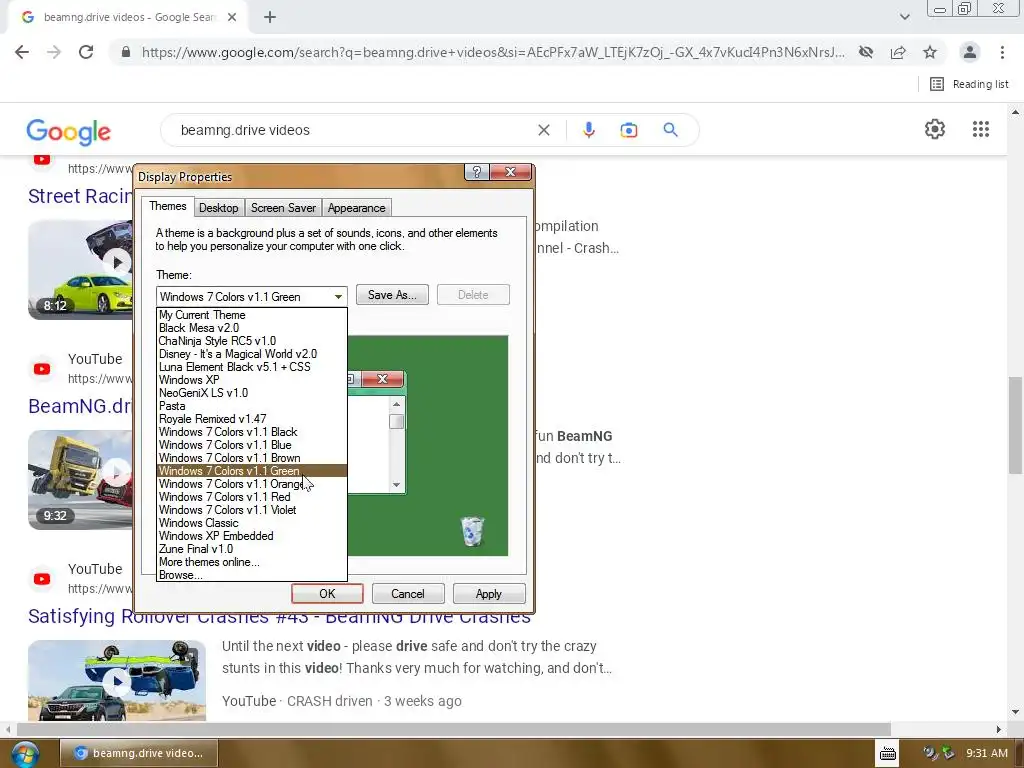Click the Display Properties help button
1024x768 pixels.
pyautogui.click(x=477, y=172)
